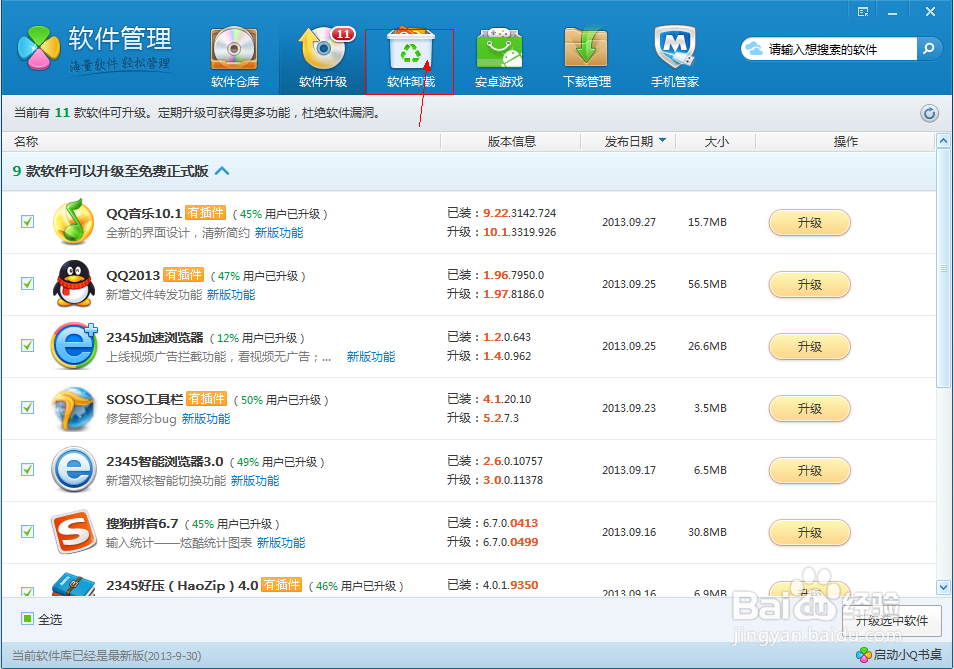Click the SOSO工具栏 icon
Screen dimensions: 954x669
[74, 408]
